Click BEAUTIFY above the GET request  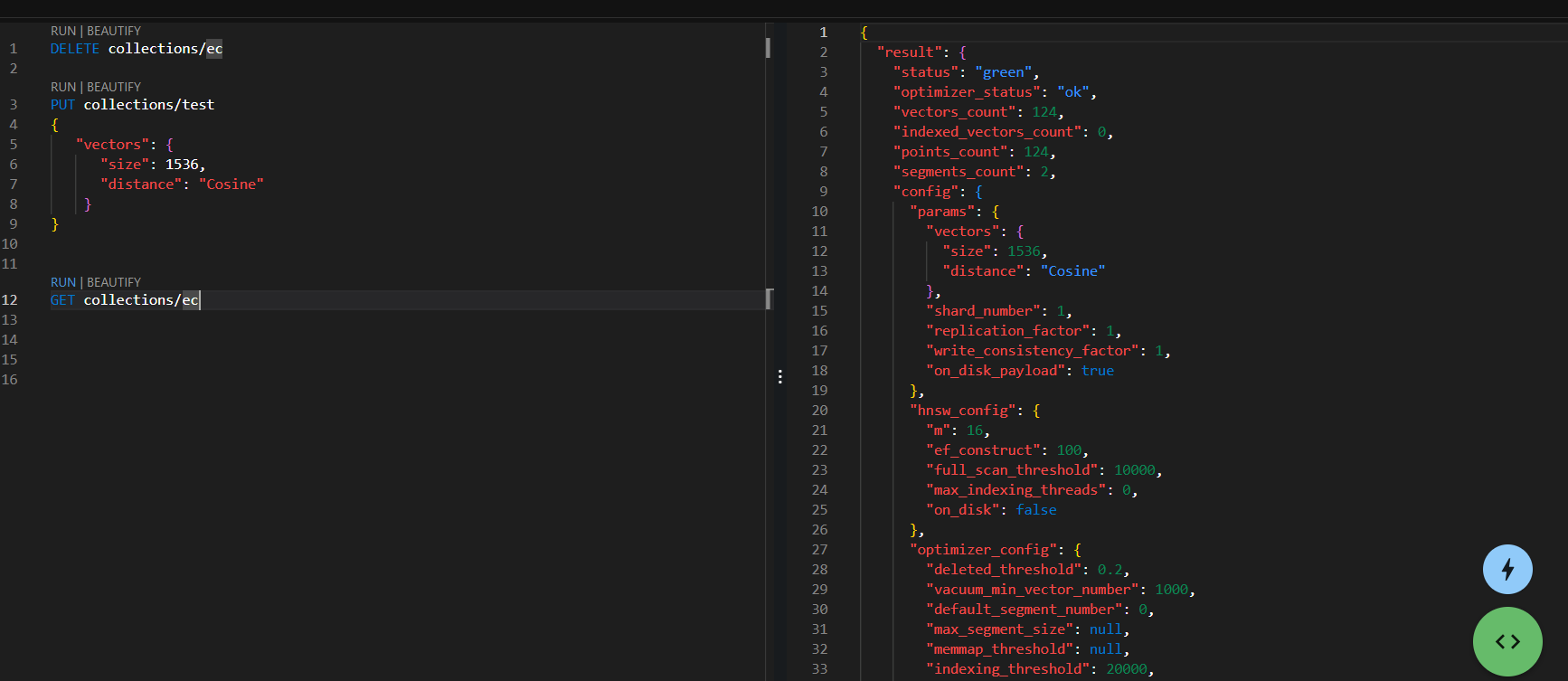click(114, 282)
